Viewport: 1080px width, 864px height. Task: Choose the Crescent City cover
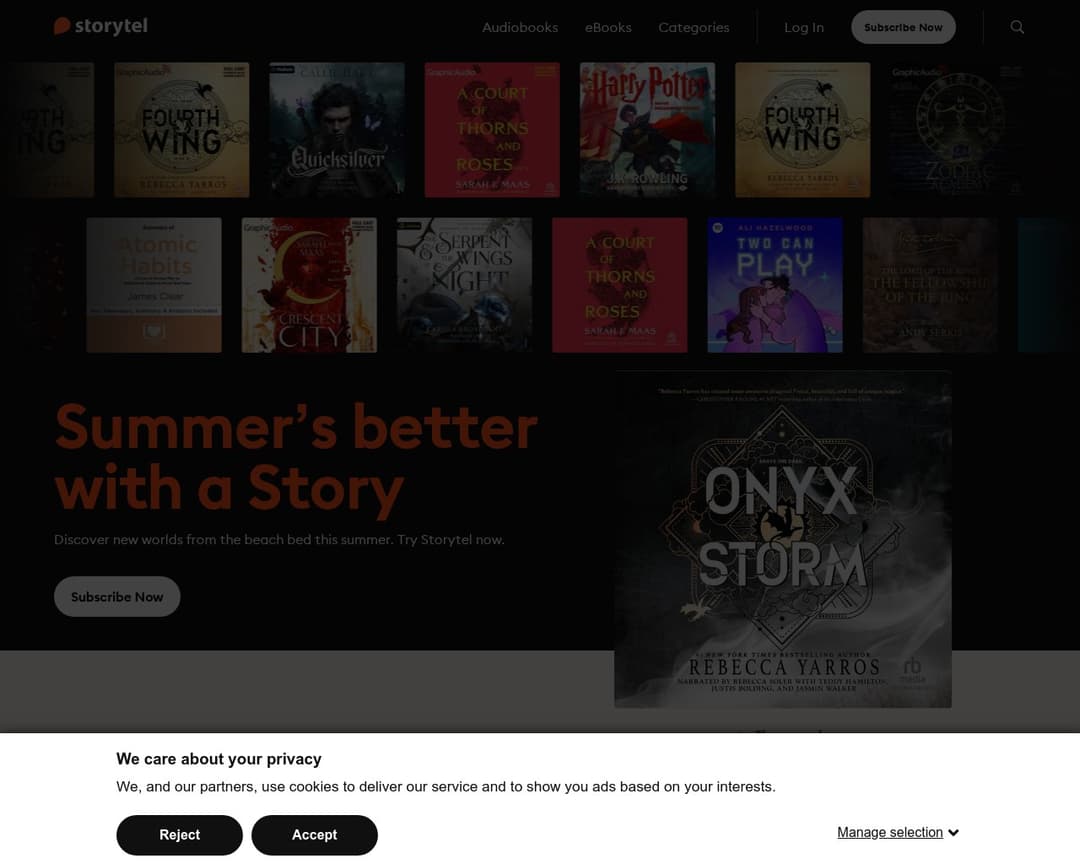[x=309, y=285]
